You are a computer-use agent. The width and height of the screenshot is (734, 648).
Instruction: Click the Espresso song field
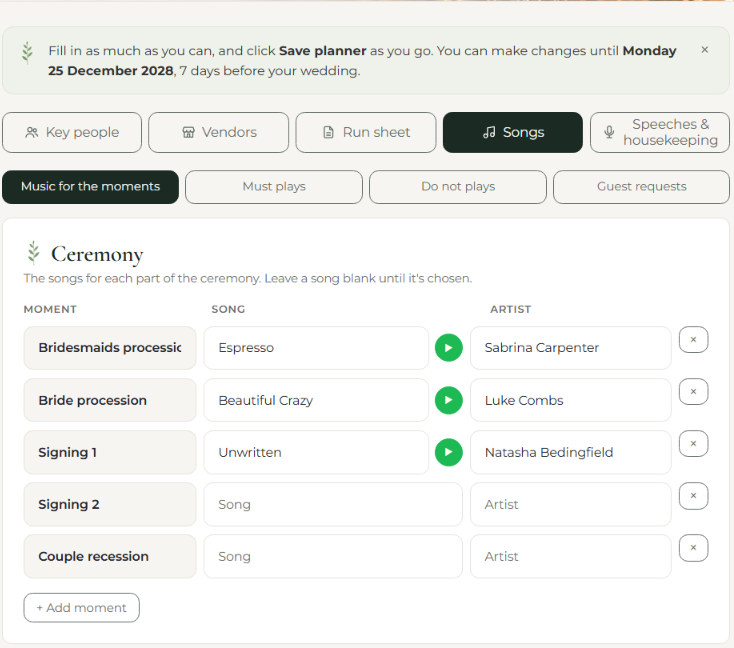[316, 348]
